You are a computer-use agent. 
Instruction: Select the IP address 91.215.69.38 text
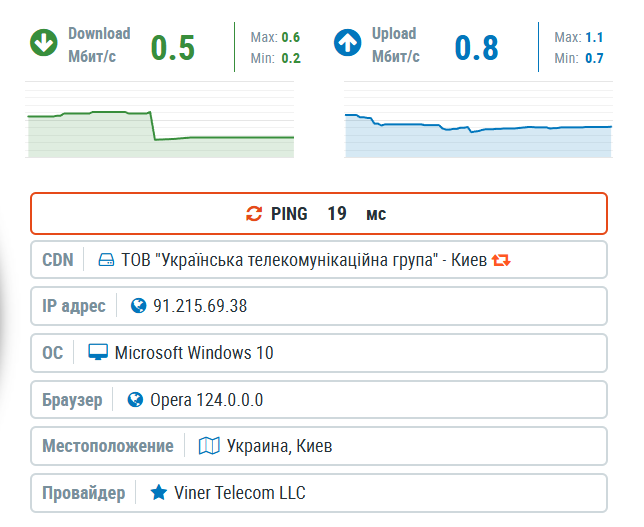coord(200,306)
